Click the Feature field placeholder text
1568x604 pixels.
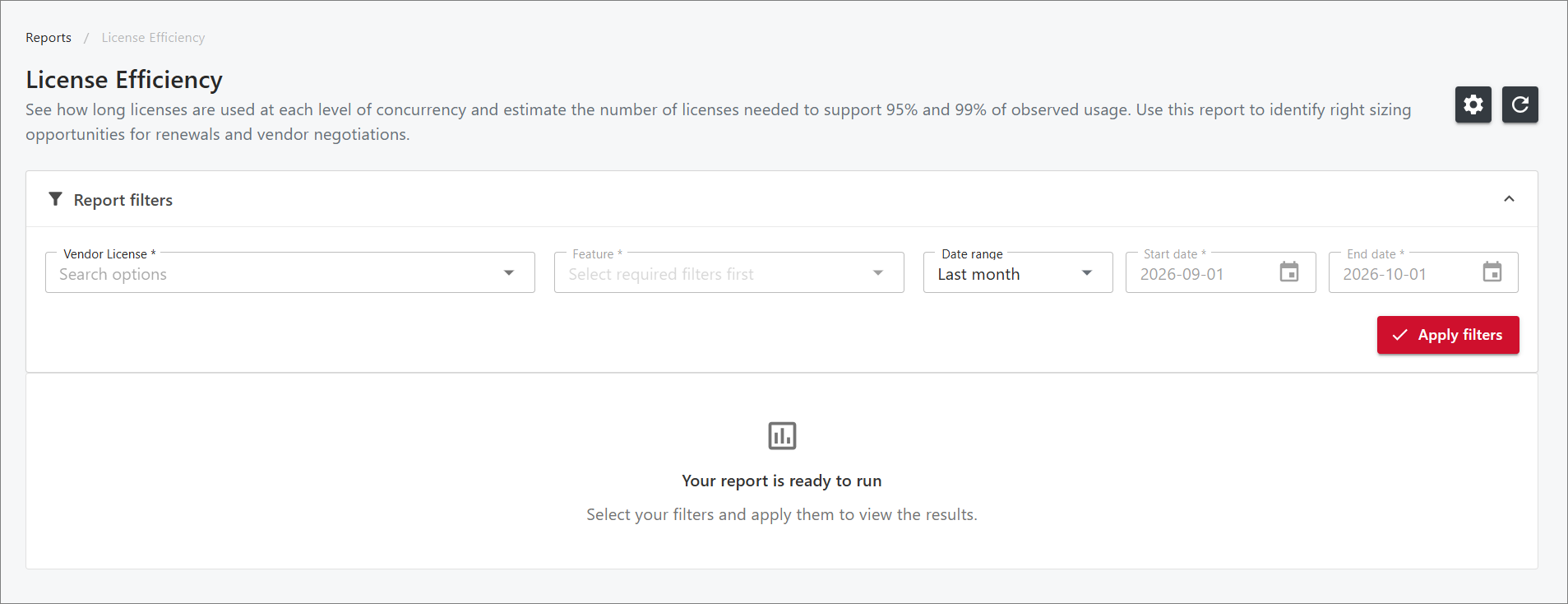tap(660, 275)
